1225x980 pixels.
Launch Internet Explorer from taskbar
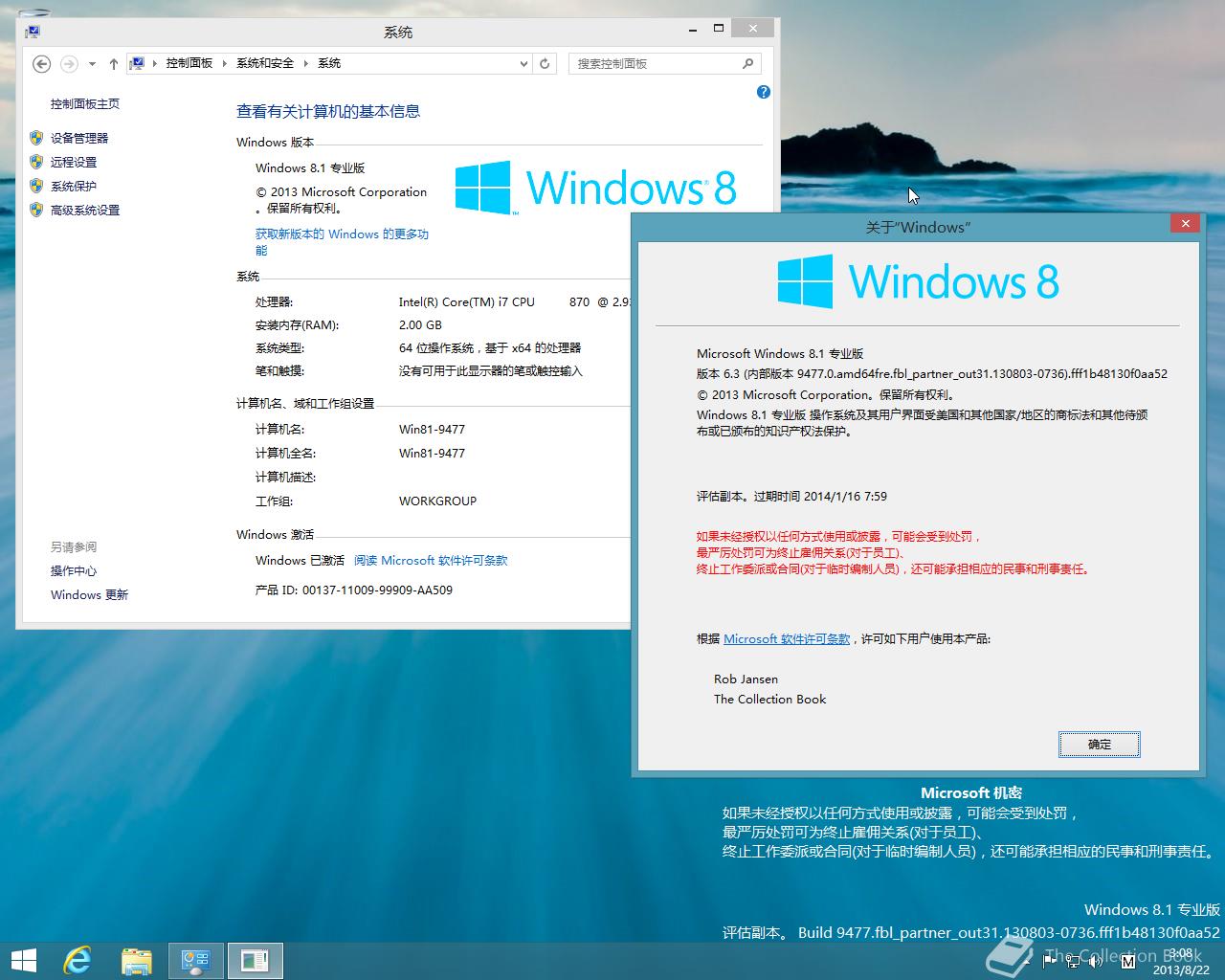78,961
